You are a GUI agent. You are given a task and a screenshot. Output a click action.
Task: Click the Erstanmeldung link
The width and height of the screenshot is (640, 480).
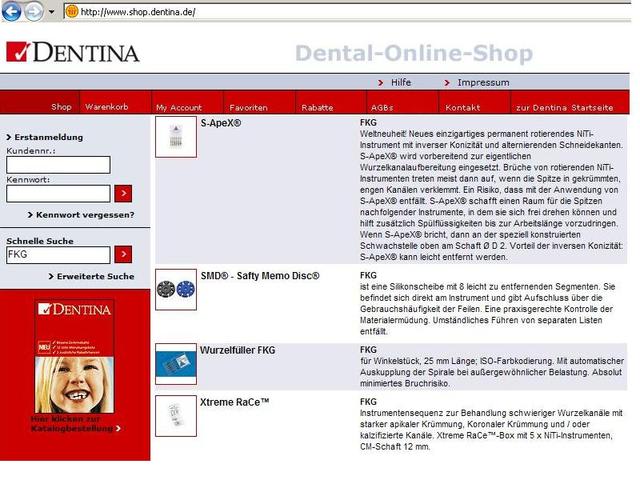pyautogui.click(x=49, y=137)
